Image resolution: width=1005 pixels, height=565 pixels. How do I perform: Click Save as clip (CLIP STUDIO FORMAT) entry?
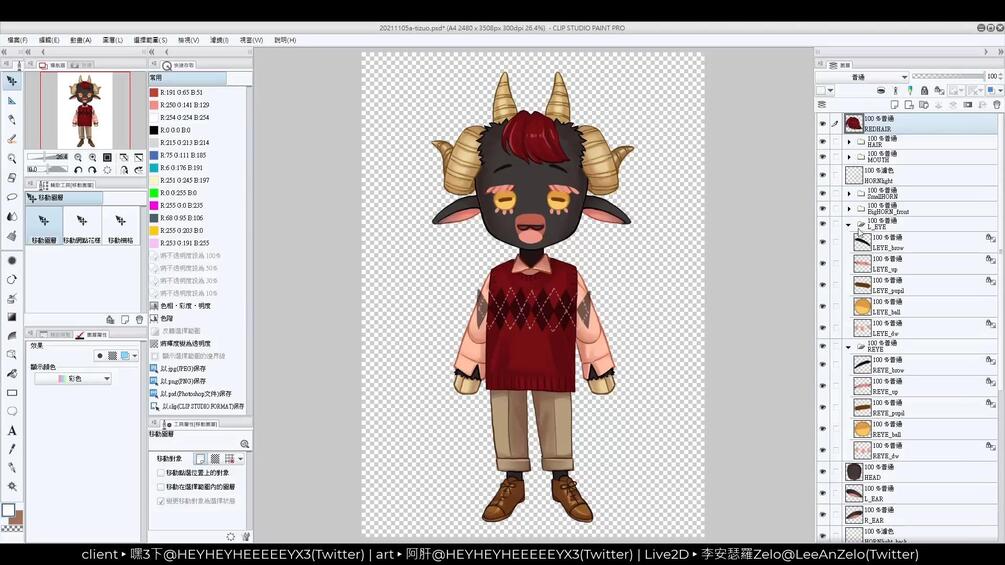pos(197,406)
